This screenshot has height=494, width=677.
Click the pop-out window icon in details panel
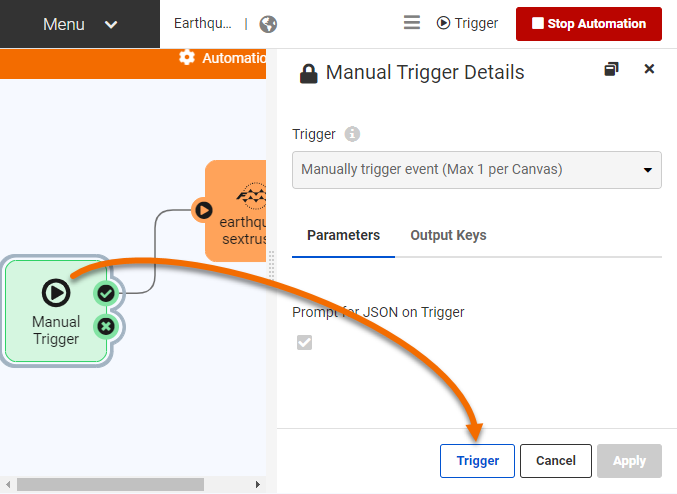(x=612, y=69)
